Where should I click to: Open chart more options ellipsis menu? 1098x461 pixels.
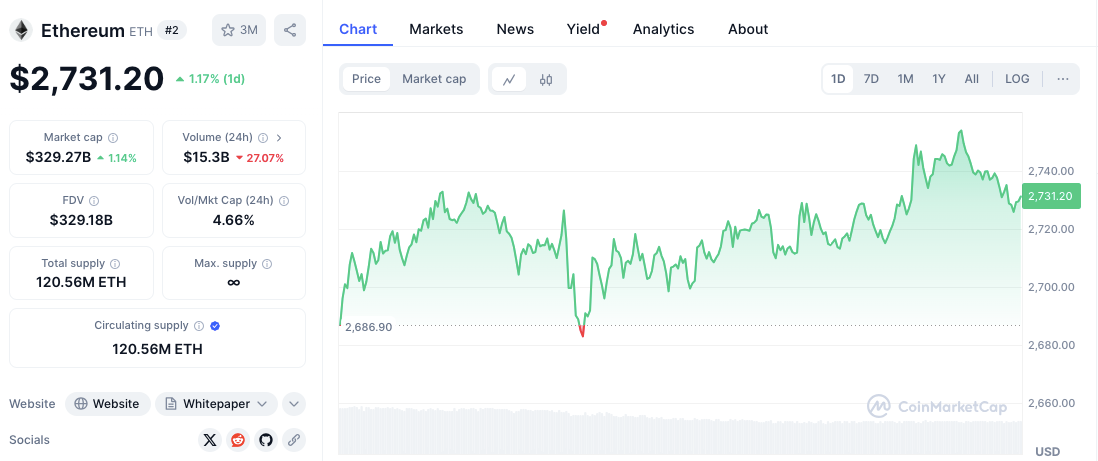click(x=1062, y=79)
